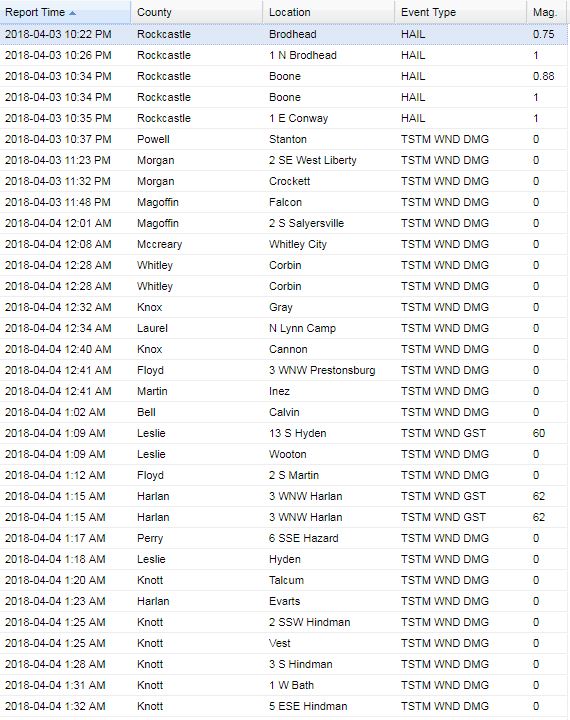The width and height of the screenshot is (570, 720).
Task: Select the Powell County Stanton row
Action: click(x=284, y=140)
